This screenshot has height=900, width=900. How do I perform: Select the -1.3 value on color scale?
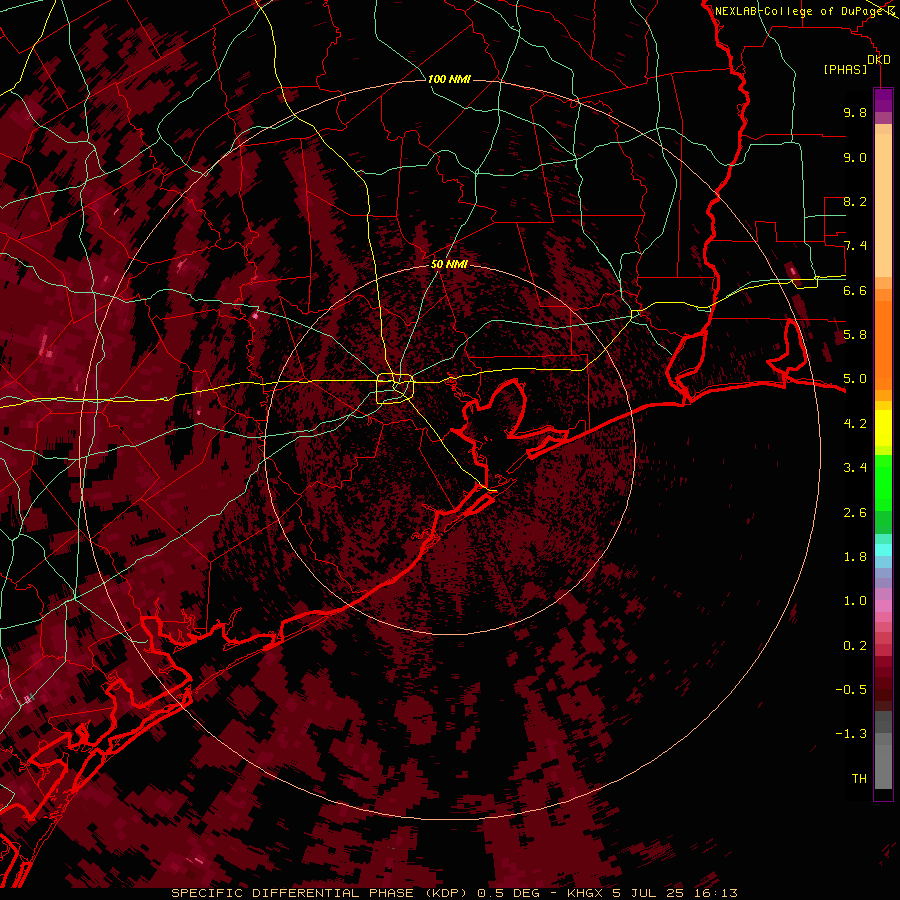(x=851, y=734)
